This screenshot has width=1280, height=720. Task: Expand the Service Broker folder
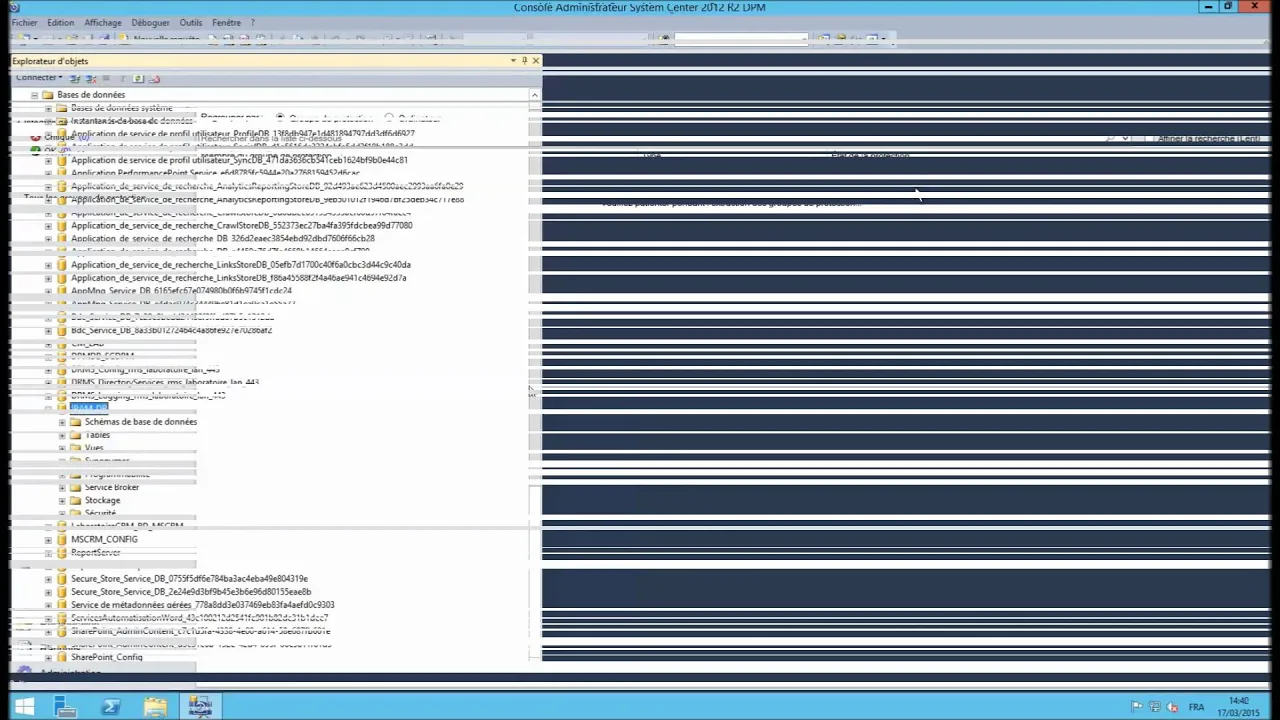pos(62,488)
